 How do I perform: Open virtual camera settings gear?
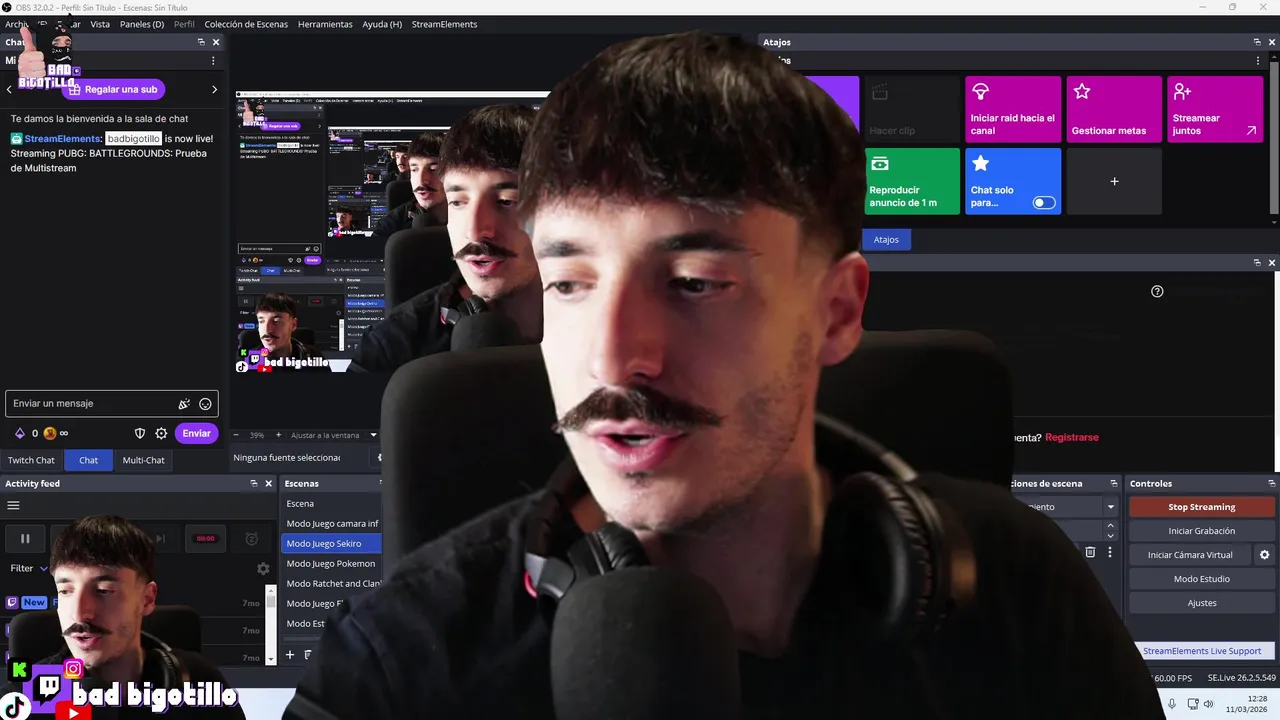[1264, 555]
